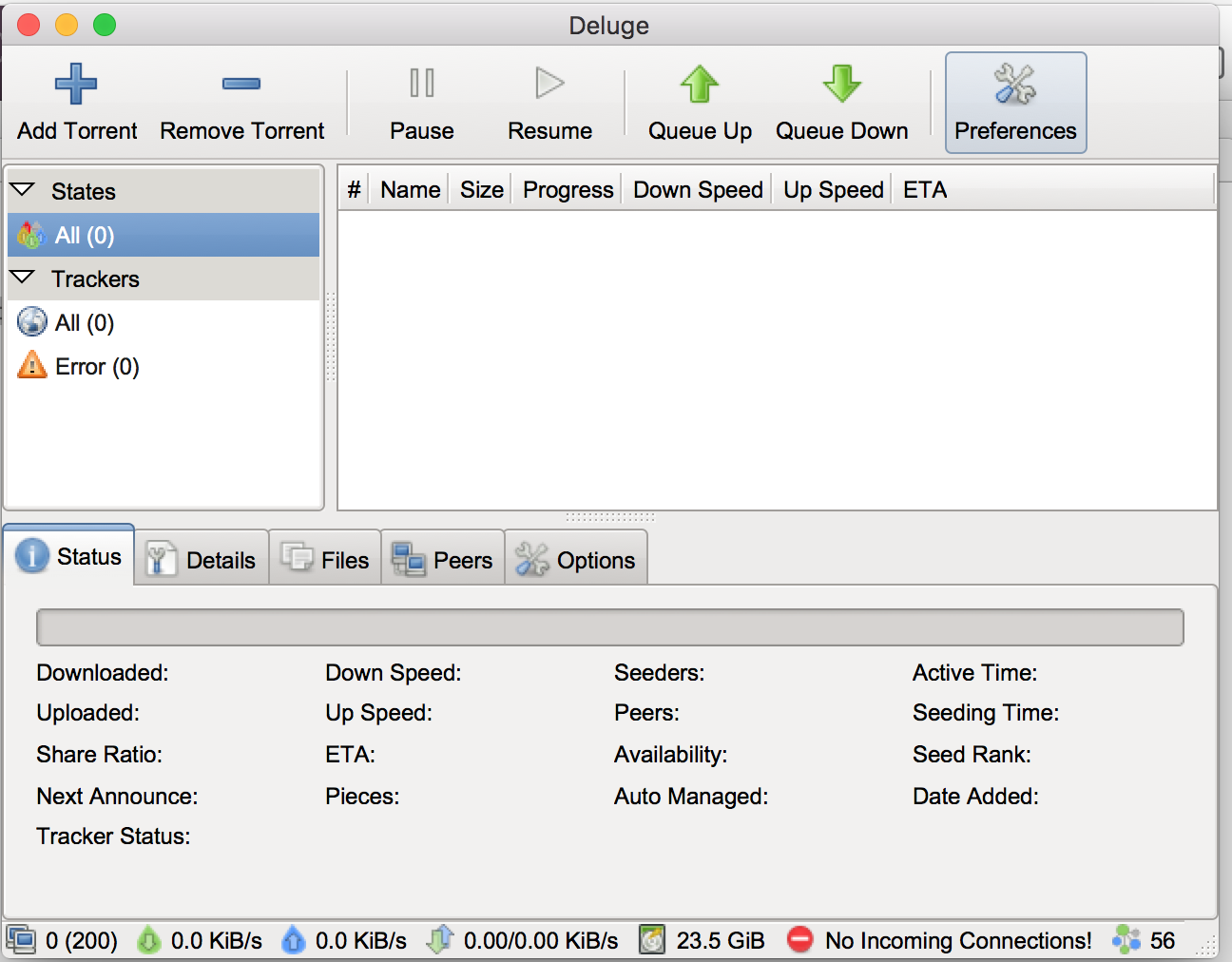
Task: Collapse the States section
Action: tap(23, 190)
